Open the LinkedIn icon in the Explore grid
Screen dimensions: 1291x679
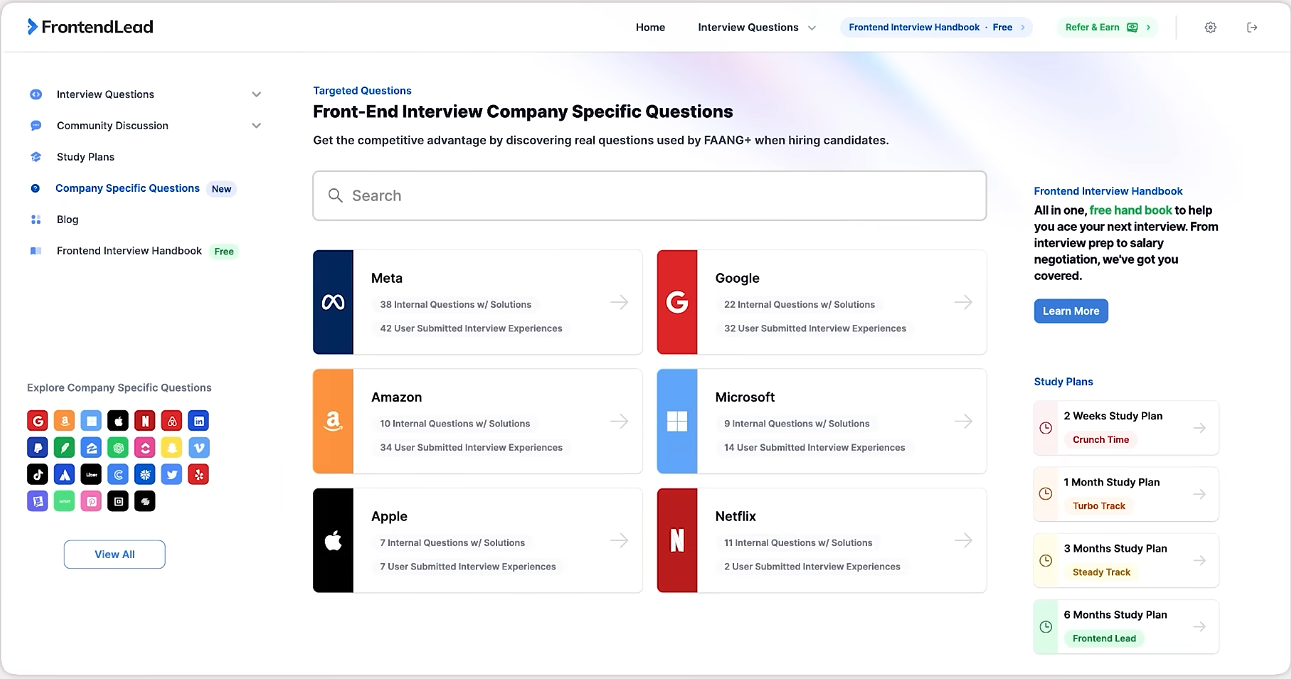pos(199,421)
